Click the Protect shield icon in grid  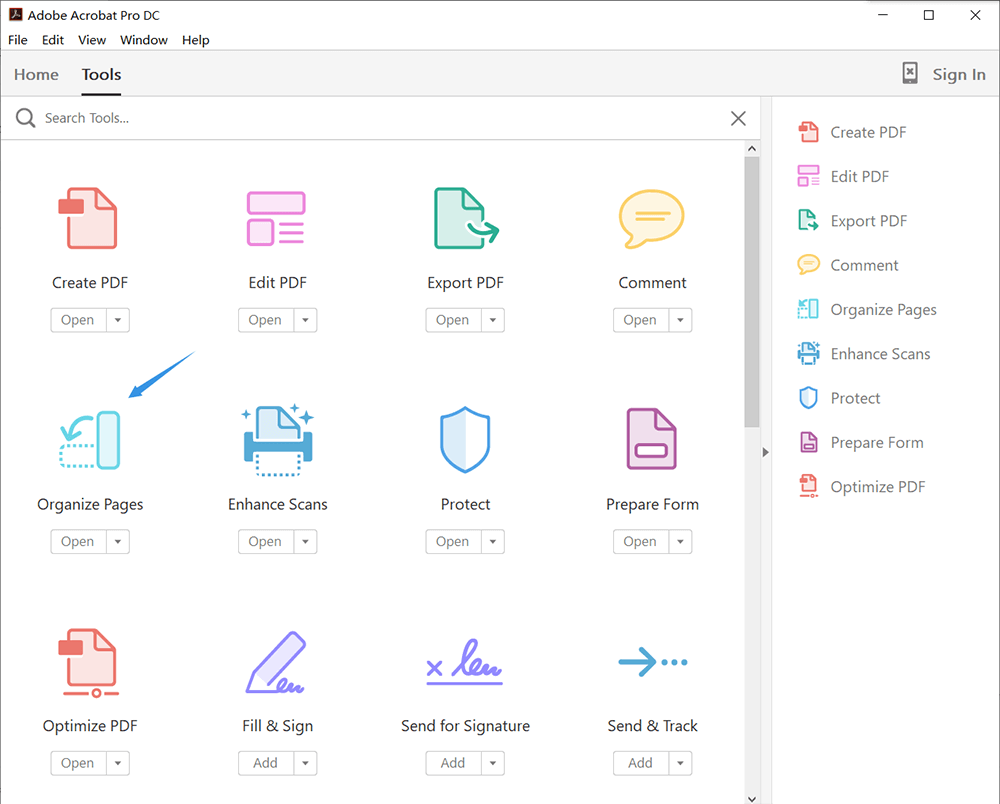465,439
